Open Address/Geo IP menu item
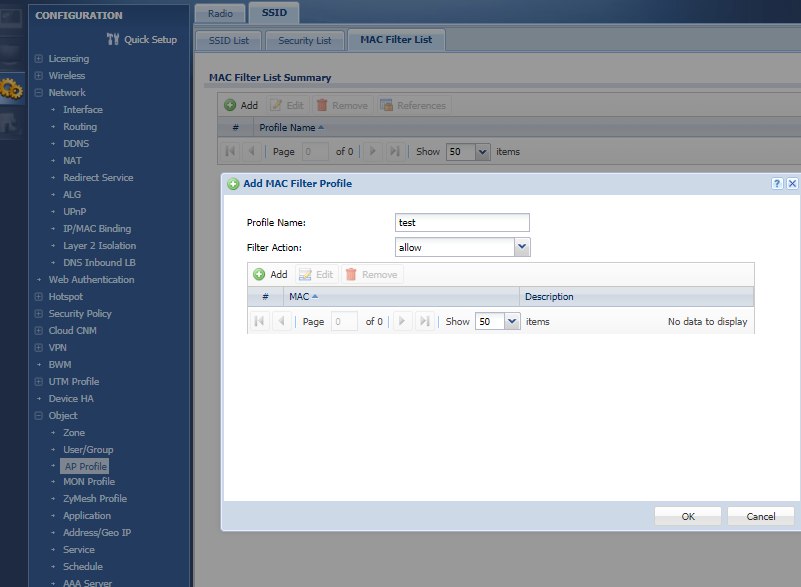The width and height of the screenshot is (801, 587). click(x=97, y=532)
